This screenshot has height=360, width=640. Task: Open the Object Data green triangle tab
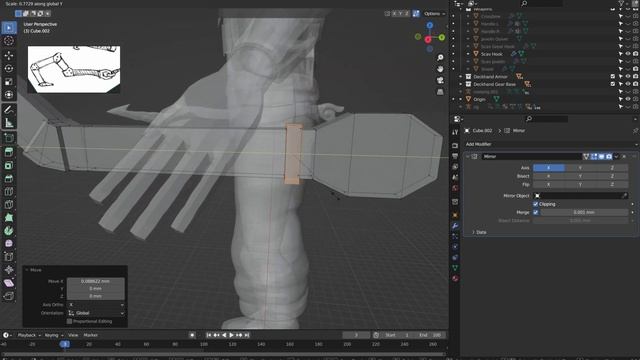coord(456,268)
